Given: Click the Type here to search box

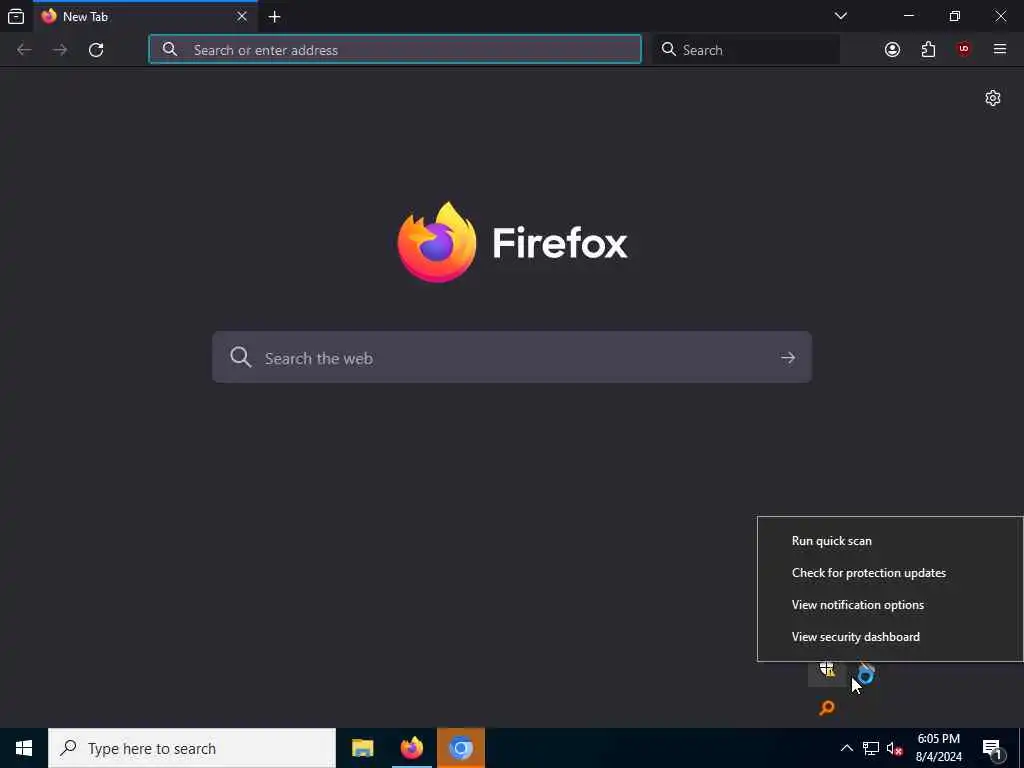Looking at the screenshot, I should click(x=192, y=748).
